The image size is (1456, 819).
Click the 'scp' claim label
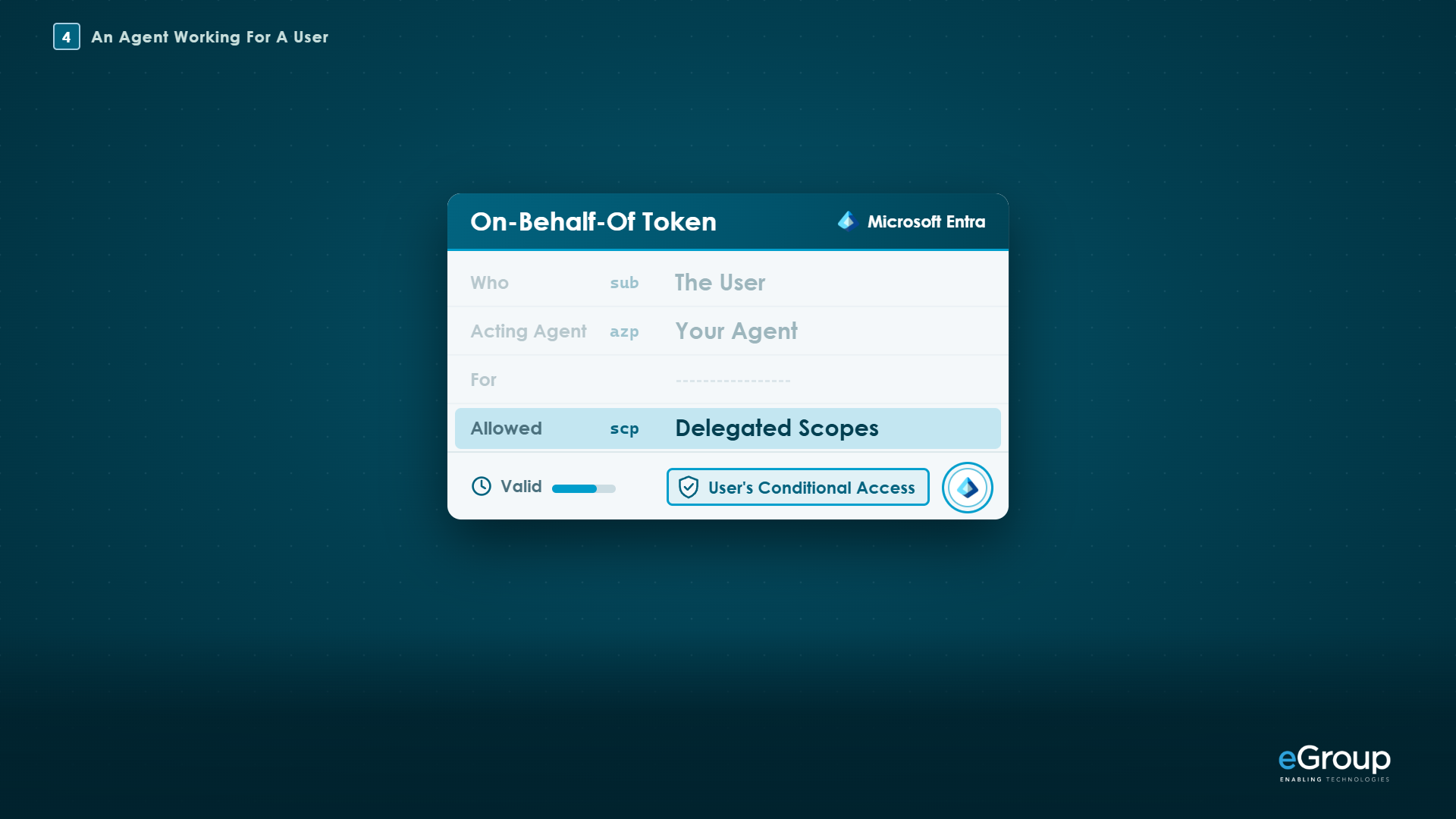click(x=624, y=429)
